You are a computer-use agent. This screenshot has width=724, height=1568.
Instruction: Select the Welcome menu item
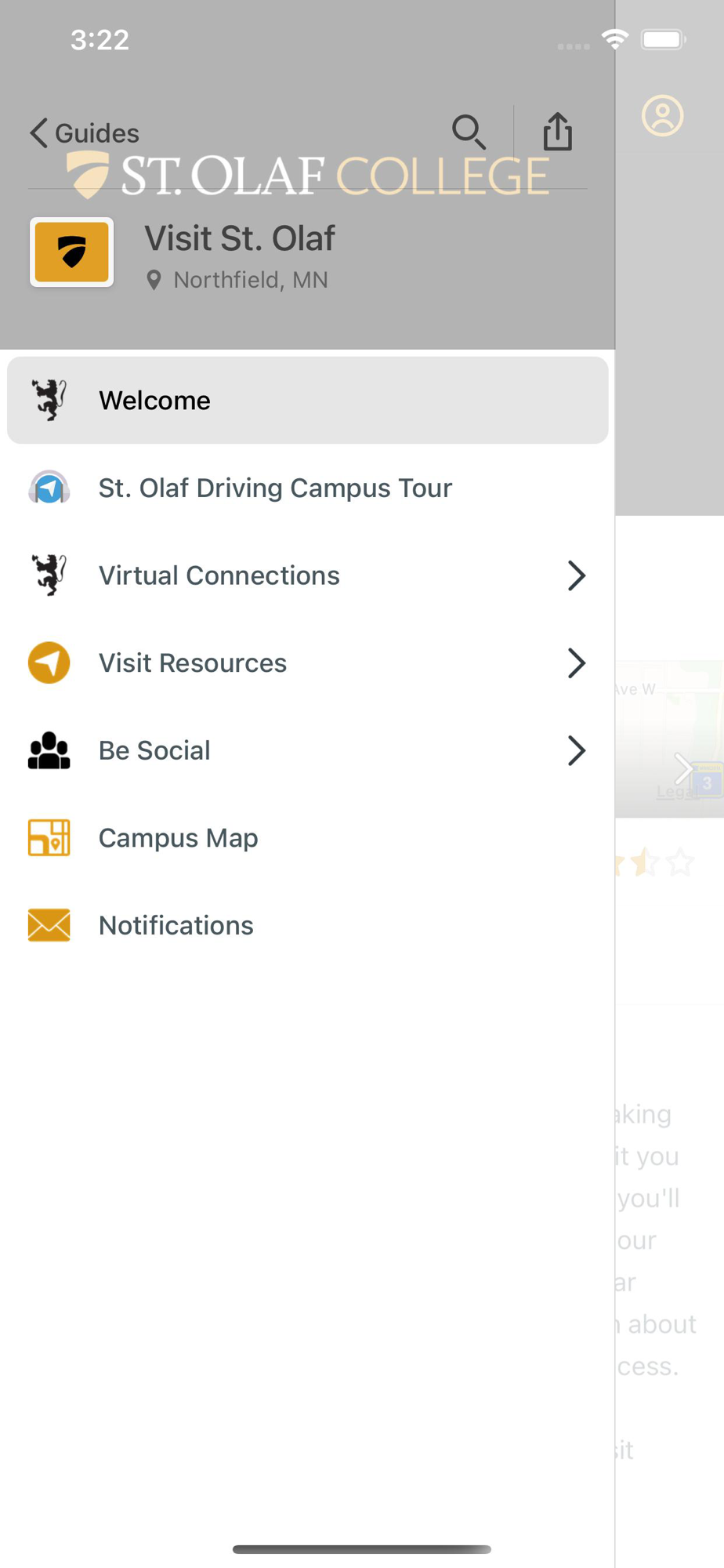pos(308,401)
